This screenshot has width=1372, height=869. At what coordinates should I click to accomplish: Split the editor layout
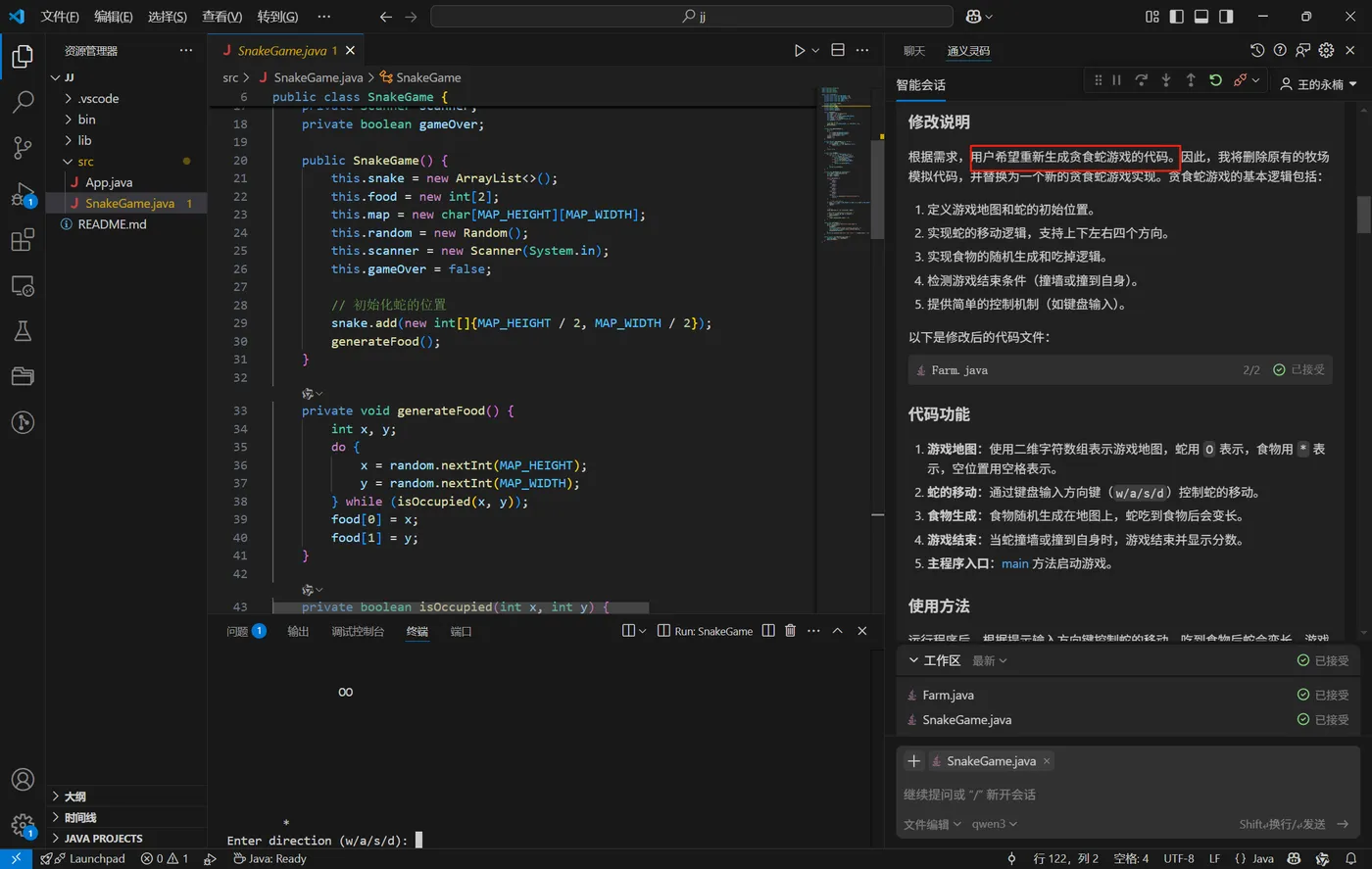(x=838, y=50)
